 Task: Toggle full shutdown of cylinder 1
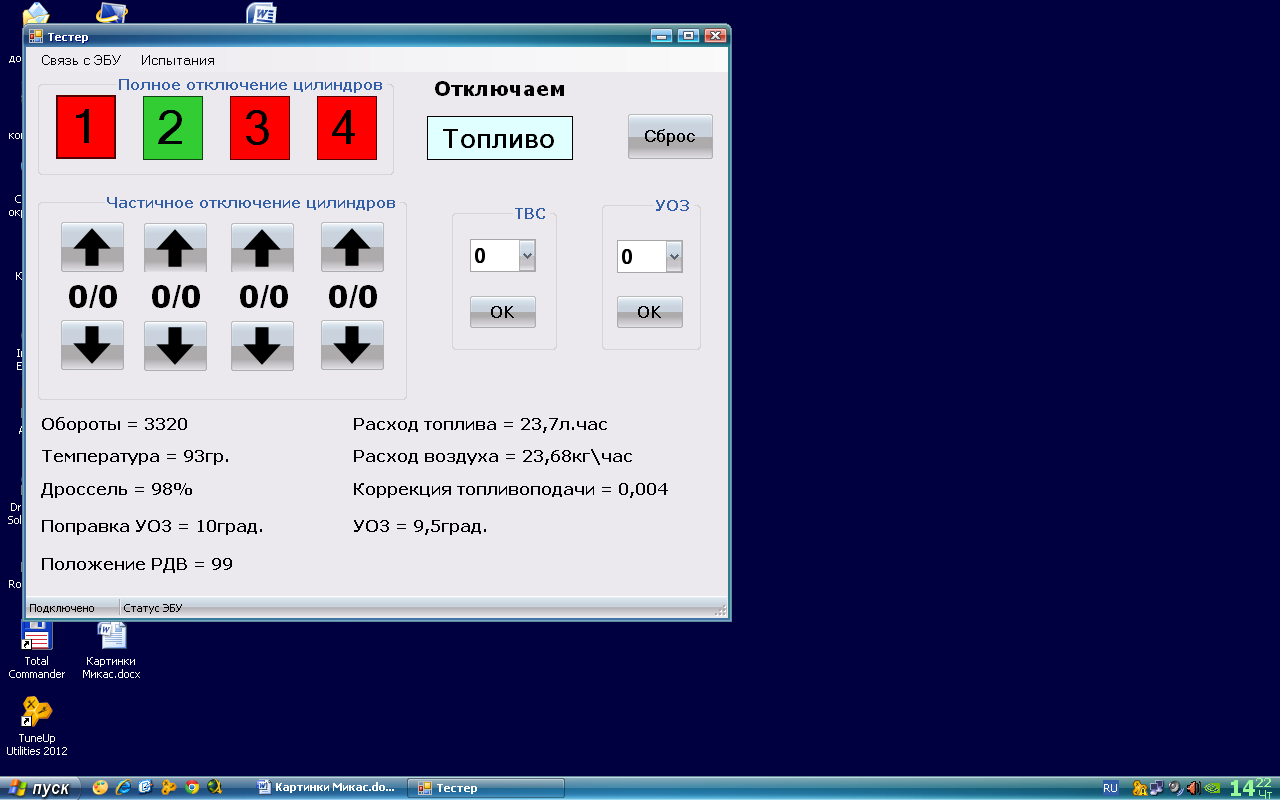(86, 127)
